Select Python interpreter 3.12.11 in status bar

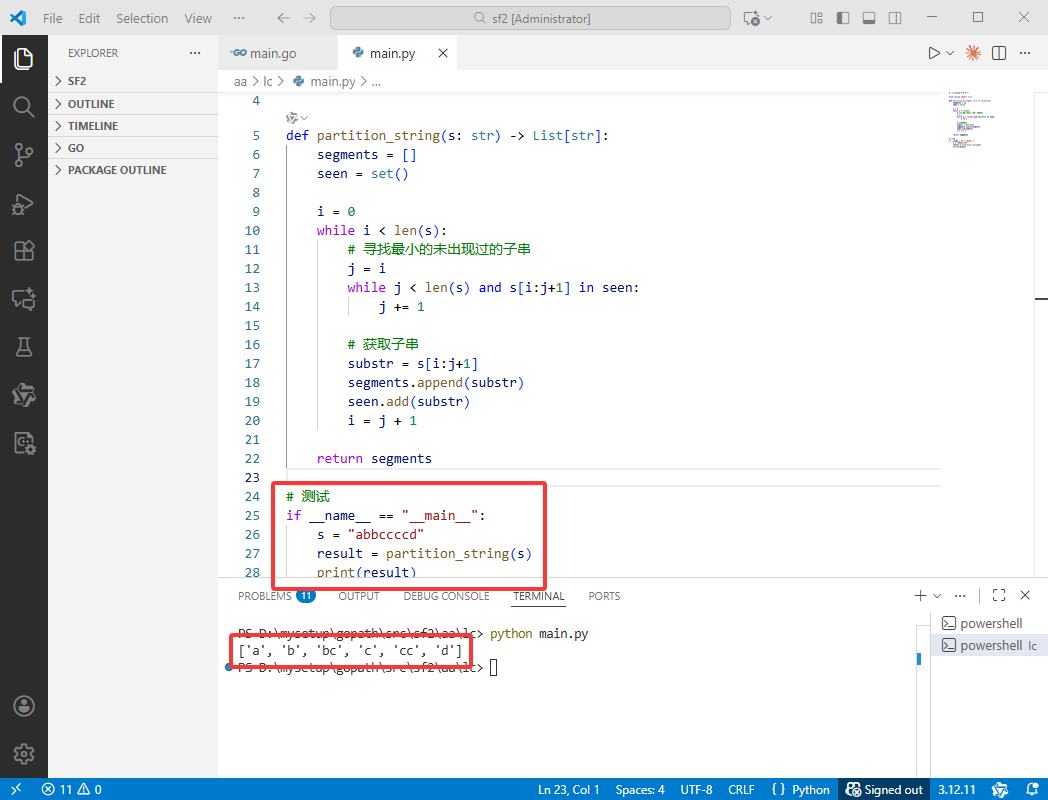(956, 789)
